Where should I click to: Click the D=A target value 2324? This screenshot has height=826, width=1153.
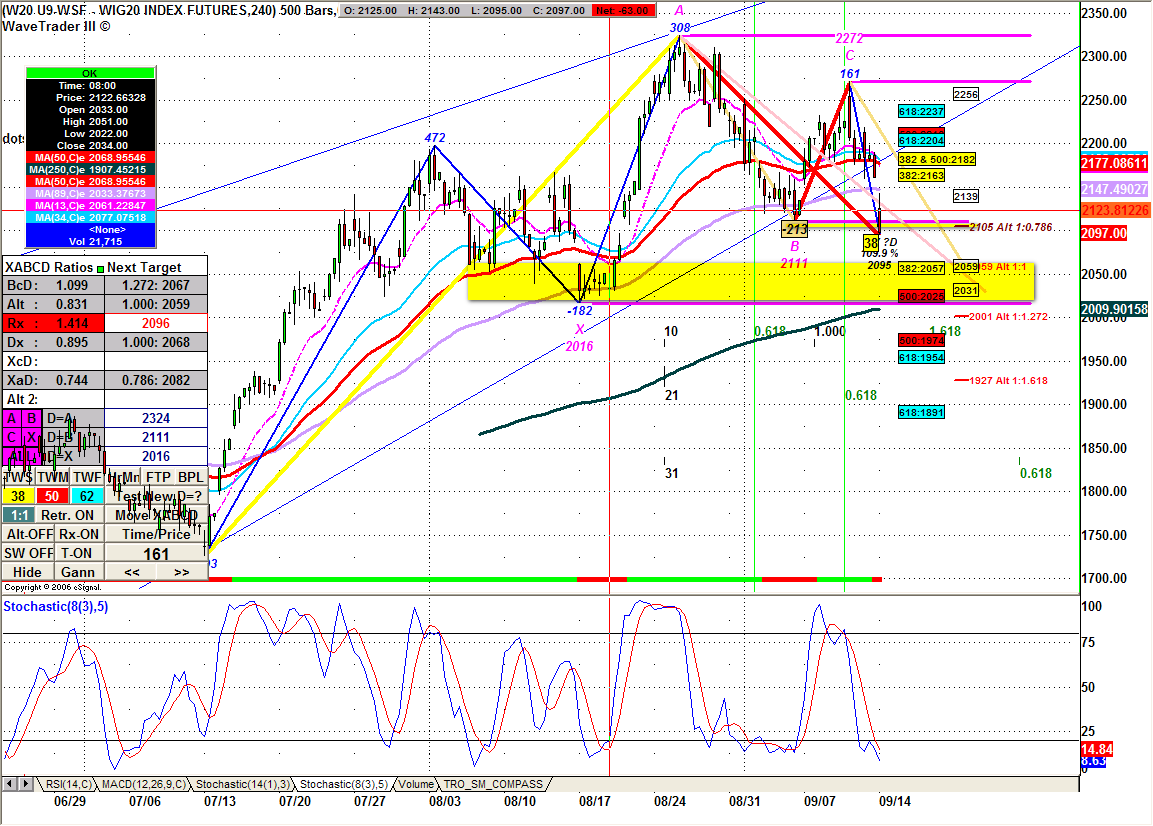point(156,419)
